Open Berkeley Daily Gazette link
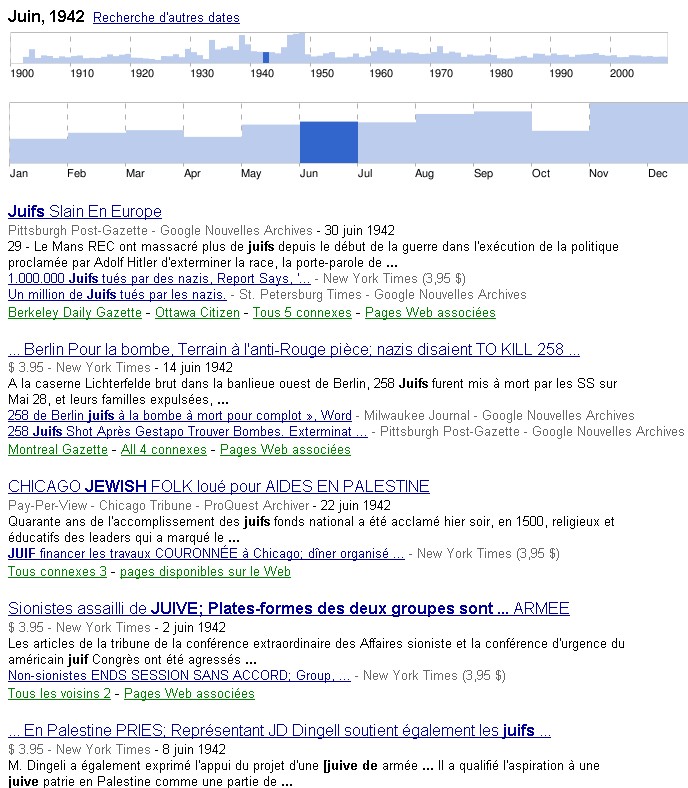The height and width of the screenshot is (788, 688). coord(75,313)
